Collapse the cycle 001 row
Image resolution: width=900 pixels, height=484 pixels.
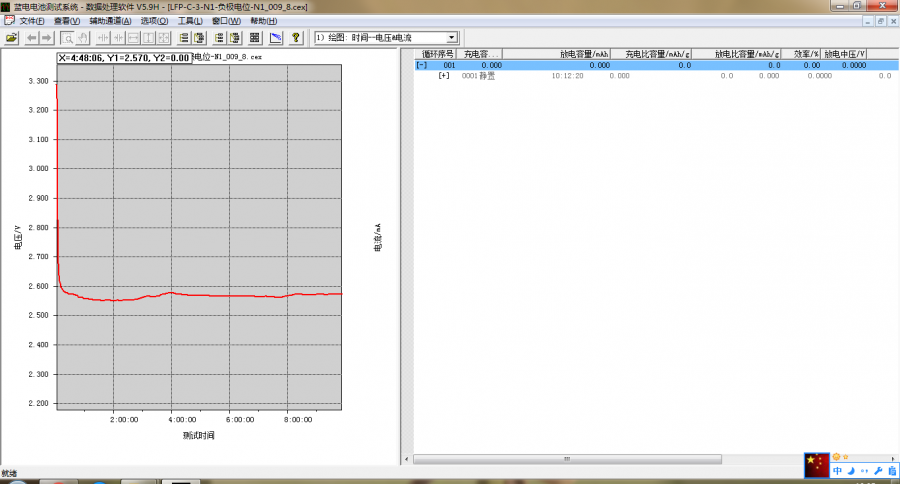point(421,65)
